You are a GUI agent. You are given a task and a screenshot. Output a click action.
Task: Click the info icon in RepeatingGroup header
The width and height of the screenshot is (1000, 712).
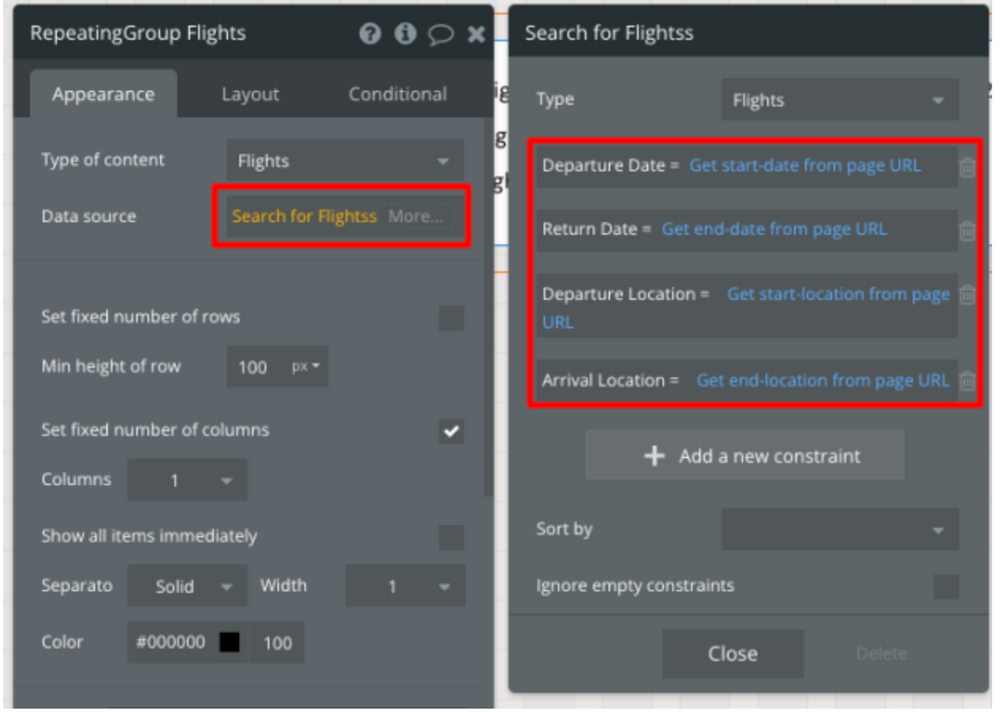(405, 34)
